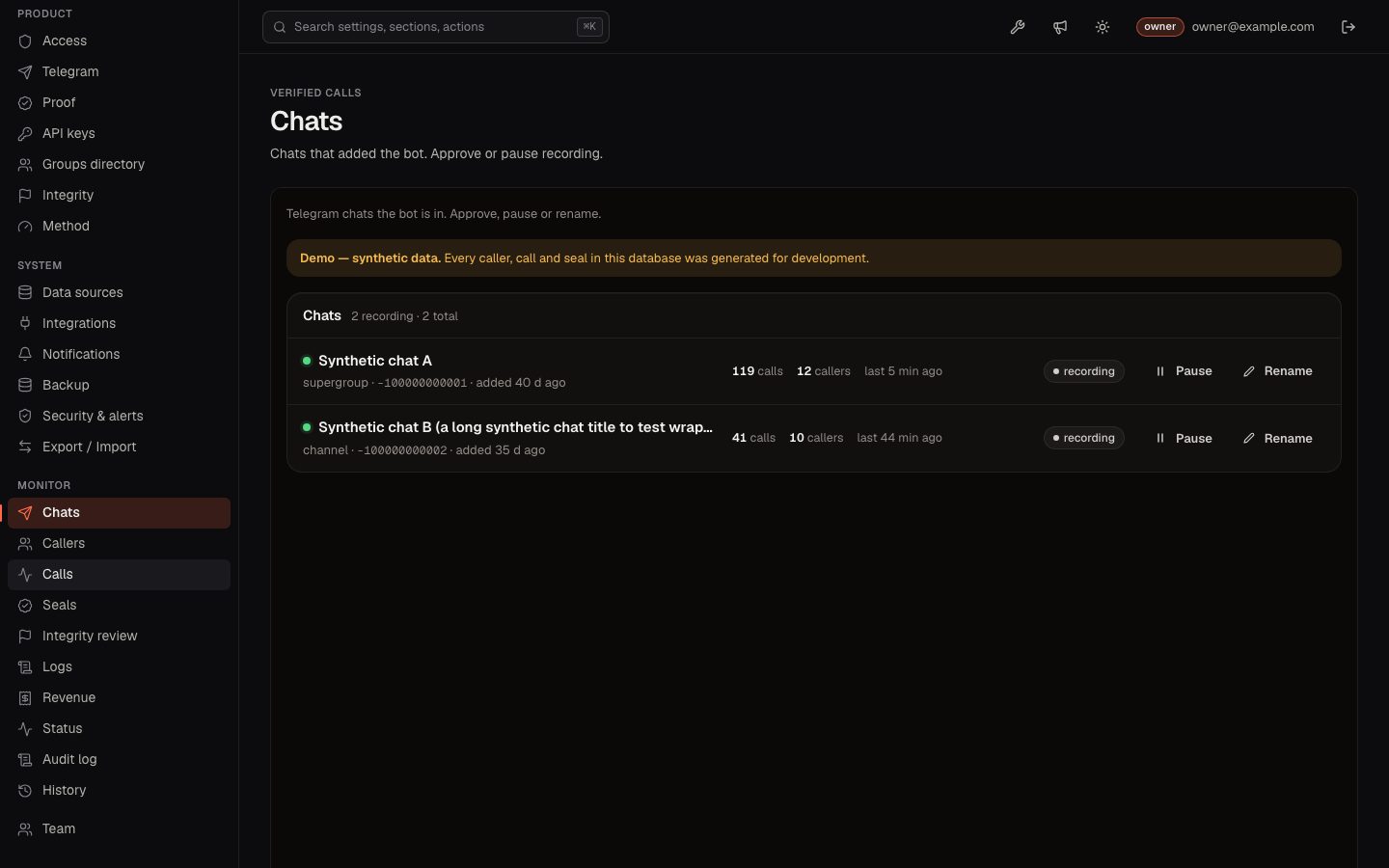Click the arrows icon beside Export / Import
Image resolution: width=1389 pixels, height=868 pixels.
point(25,448)
